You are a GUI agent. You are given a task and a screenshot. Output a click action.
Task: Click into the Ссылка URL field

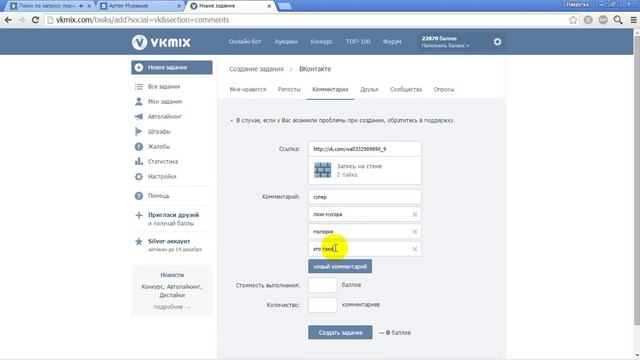tap(365, 149)
